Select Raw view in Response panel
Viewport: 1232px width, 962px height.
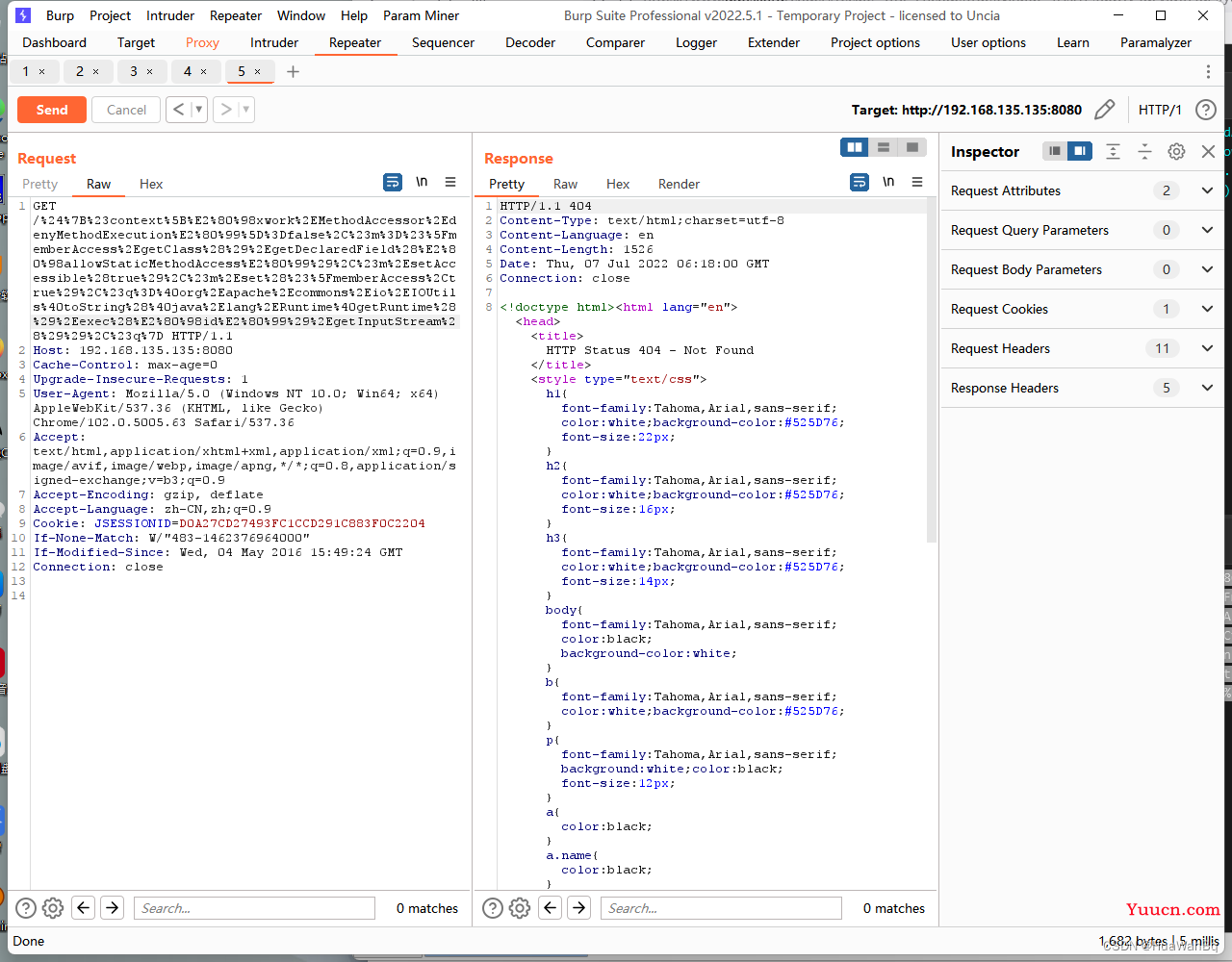[565, 184]
